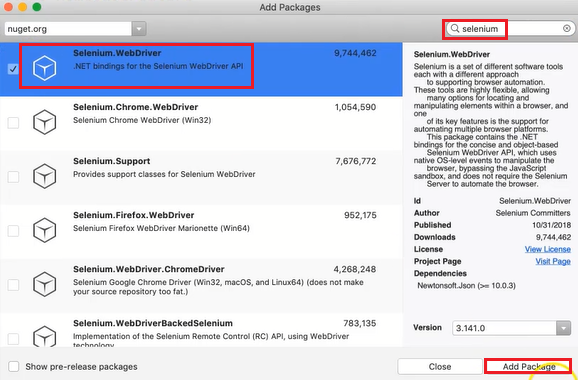Click the Selenium.WebDriverBackedSelenium package cube icon
The width and height of the screenshot is (578, 380).
pos(44,336)
